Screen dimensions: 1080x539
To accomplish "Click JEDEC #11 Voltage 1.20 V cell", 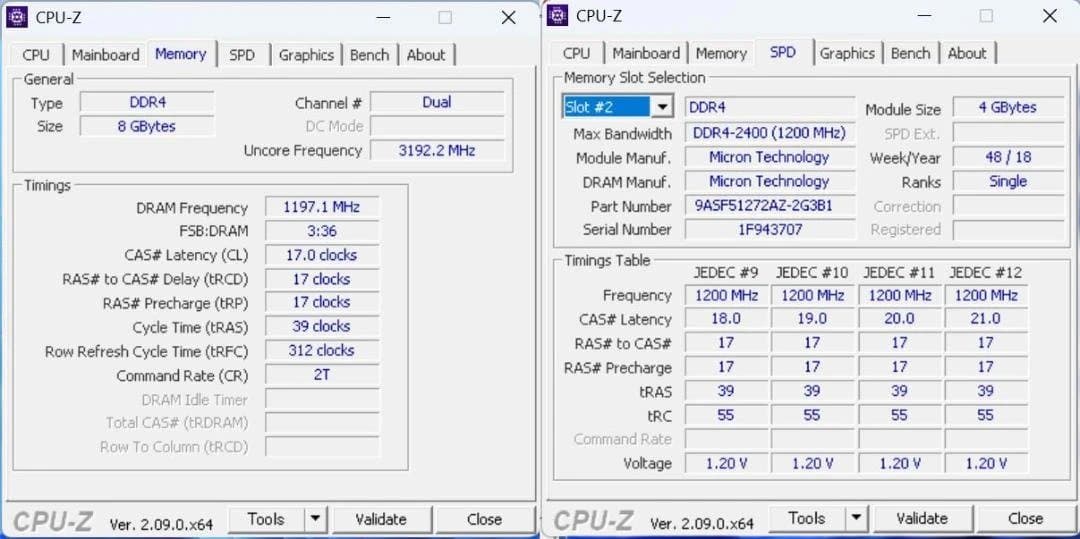I will coord(900,463).
